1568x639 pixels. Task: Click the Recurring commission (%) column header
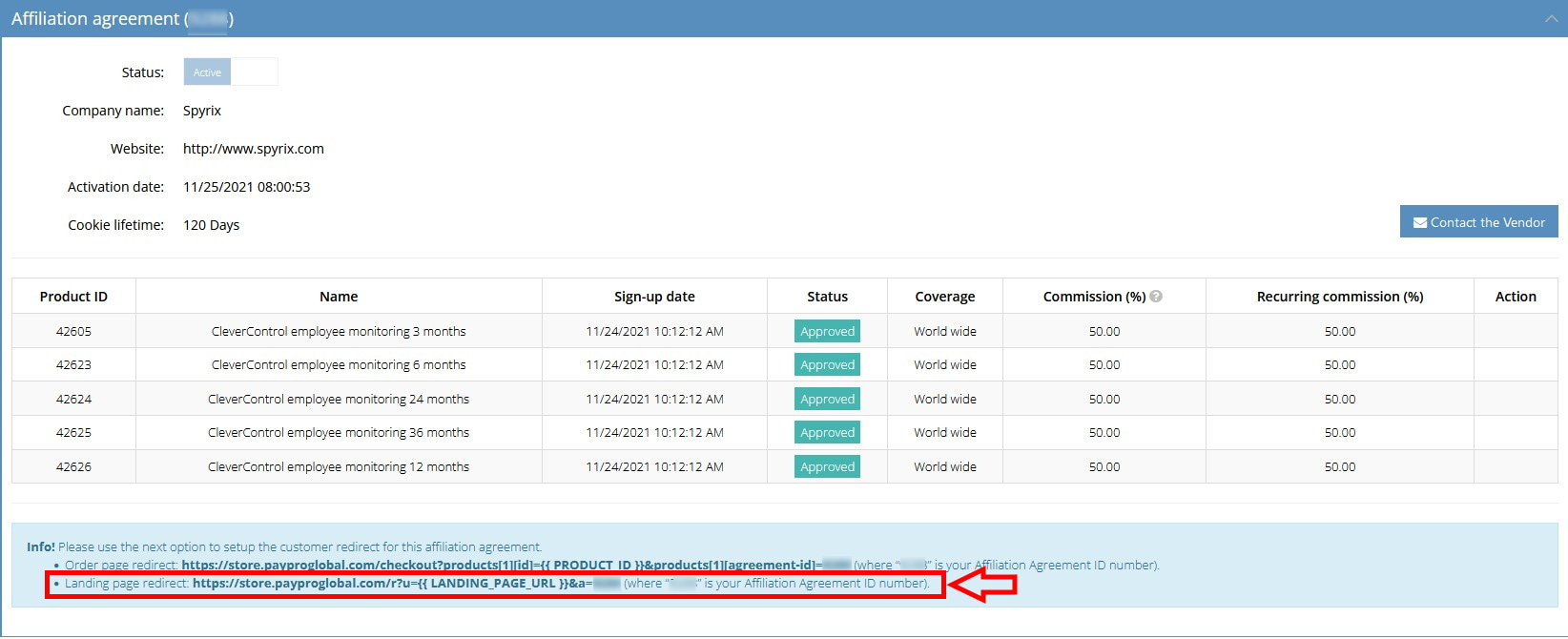(x=1339, y=297)
